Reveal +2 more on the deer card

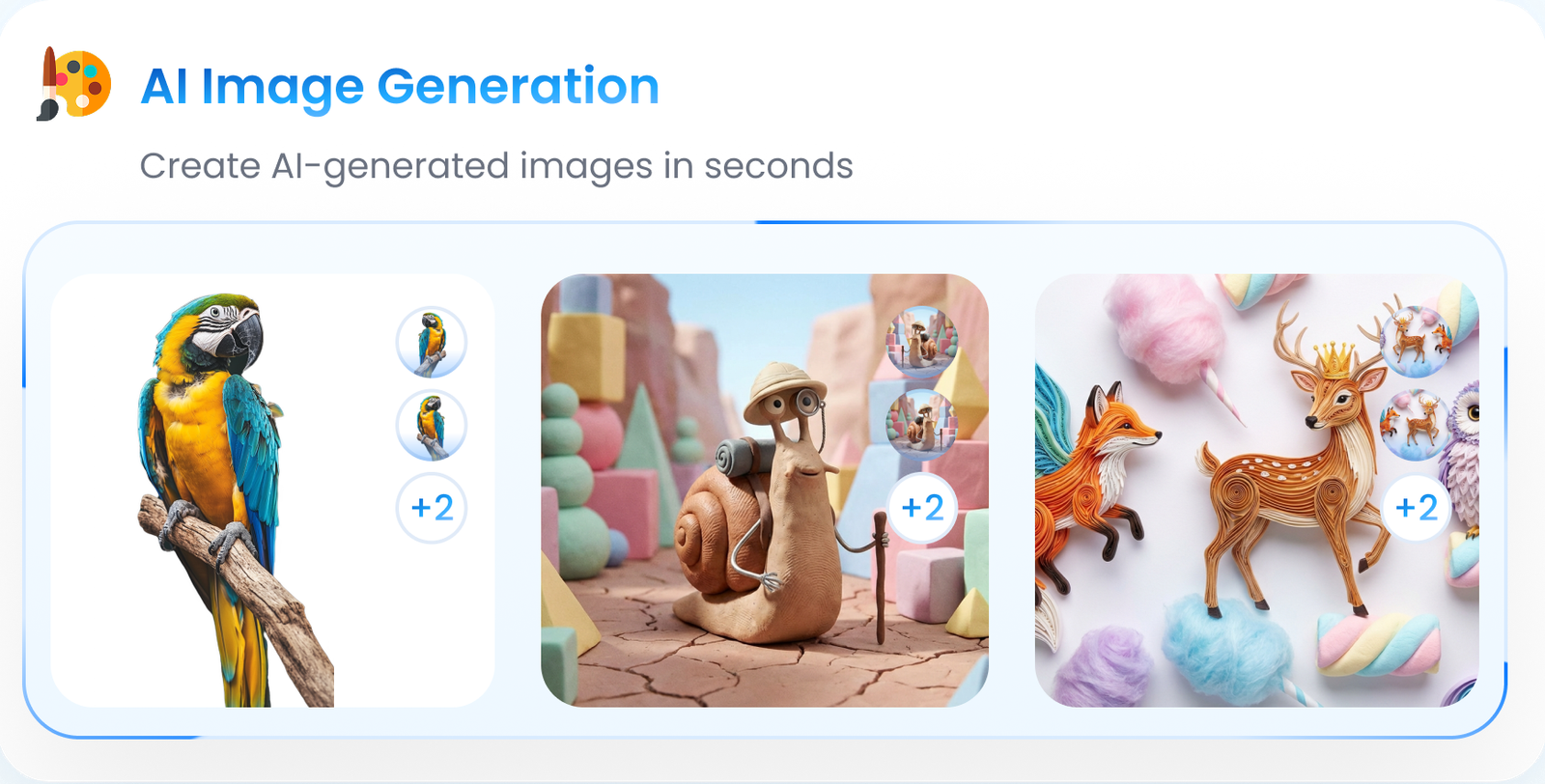1417,508
